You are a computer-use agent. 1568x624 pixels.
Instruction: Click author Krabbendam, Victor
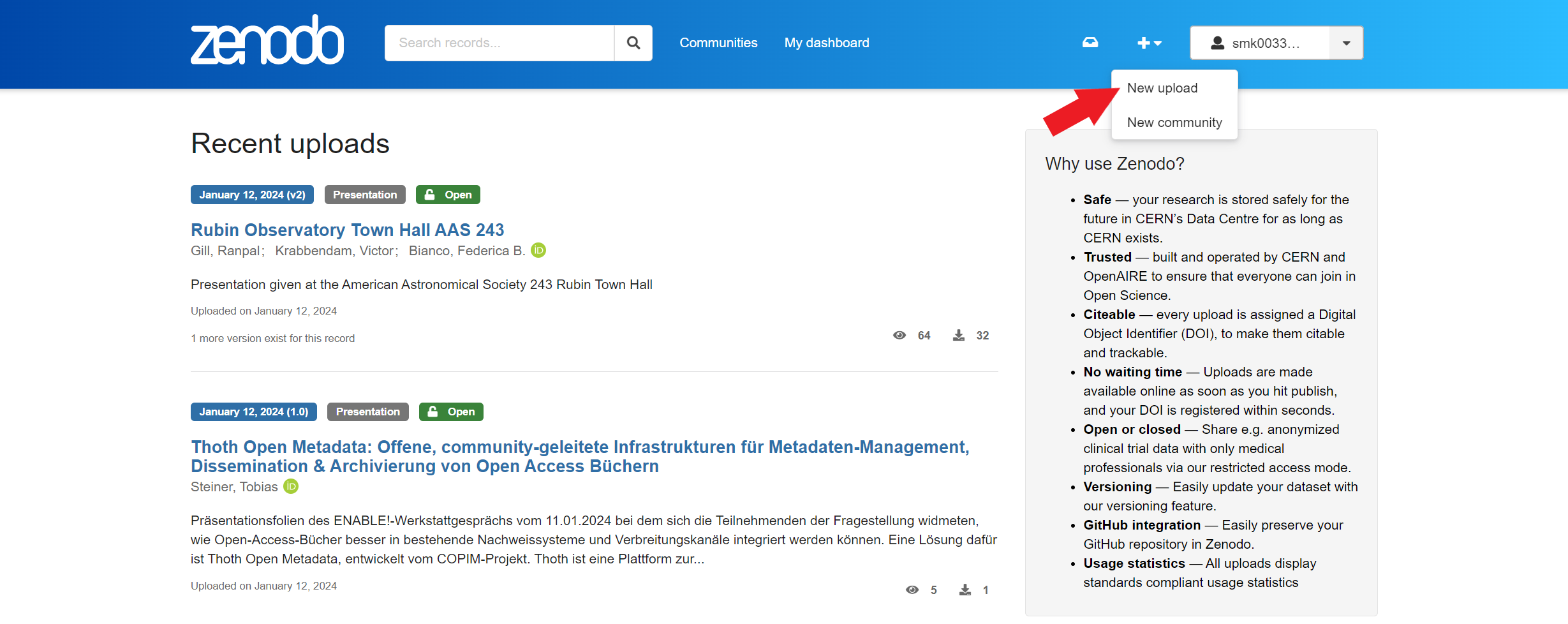[335, 251]
